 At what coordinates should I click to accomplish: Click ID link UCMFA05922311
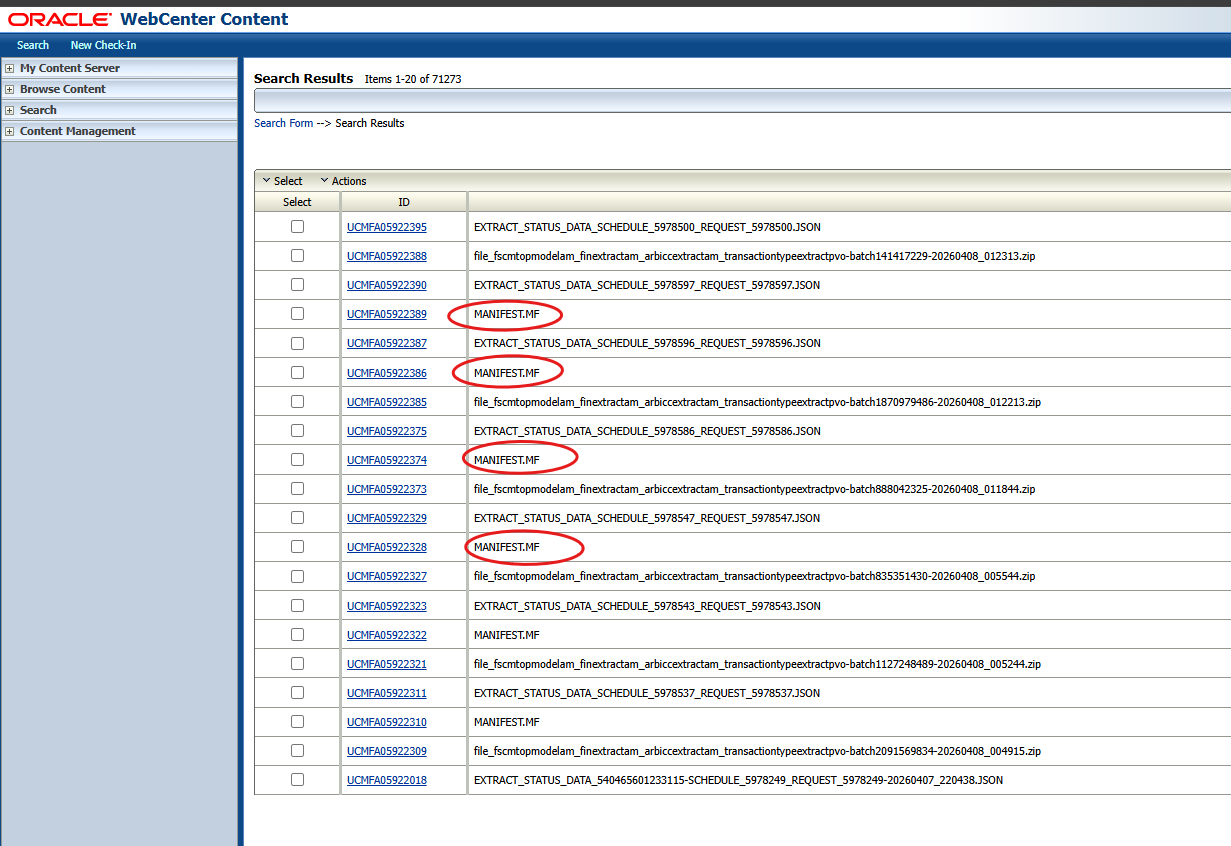(x=387, y=693)
